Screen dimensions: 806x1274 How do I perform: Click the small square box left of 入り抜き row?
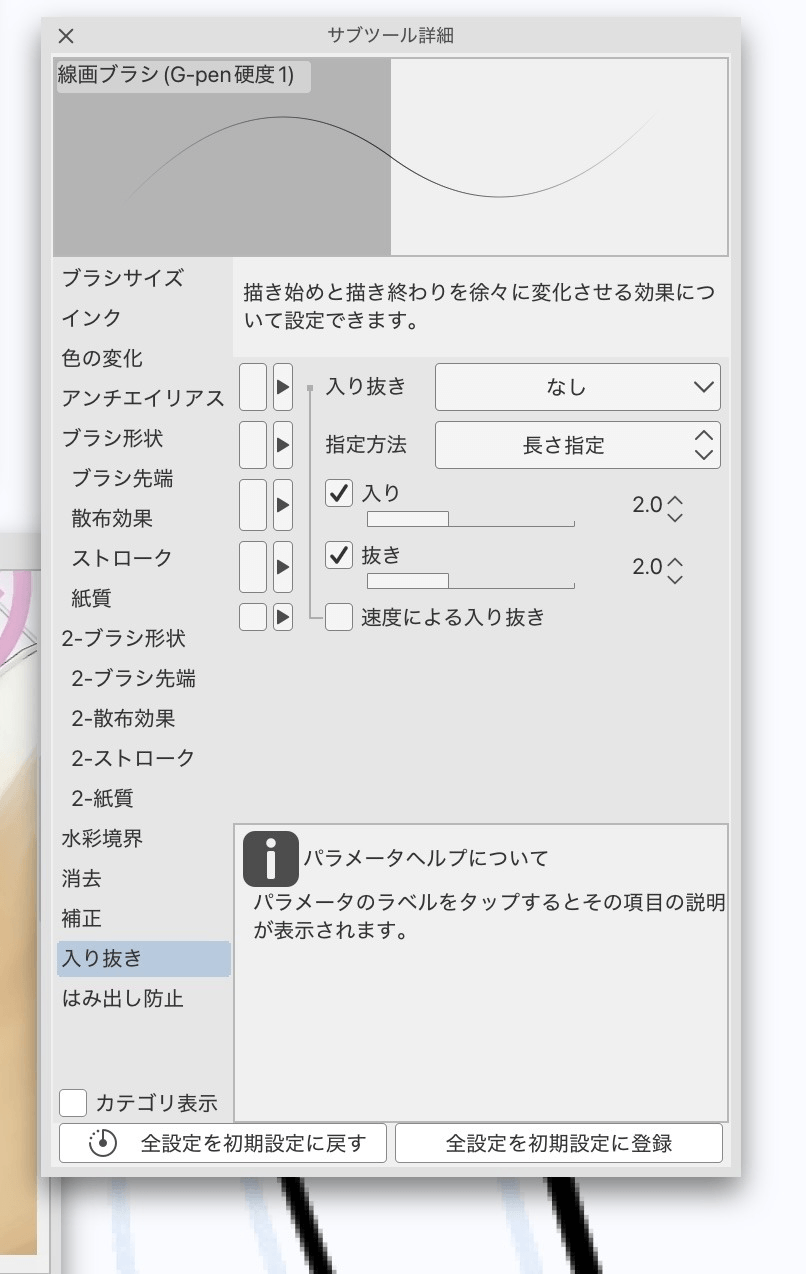(252, 387)
